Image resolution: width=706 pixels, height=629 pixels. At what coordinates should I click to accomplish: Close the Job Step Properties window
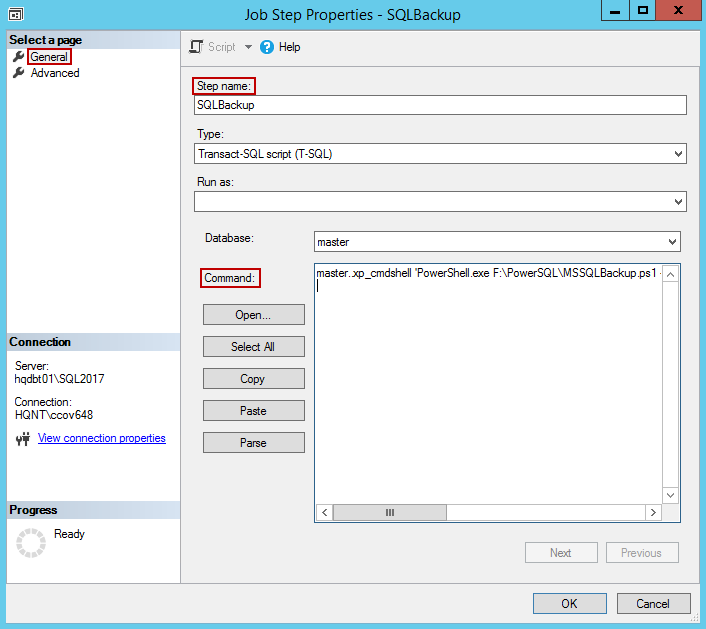[678, 10]
